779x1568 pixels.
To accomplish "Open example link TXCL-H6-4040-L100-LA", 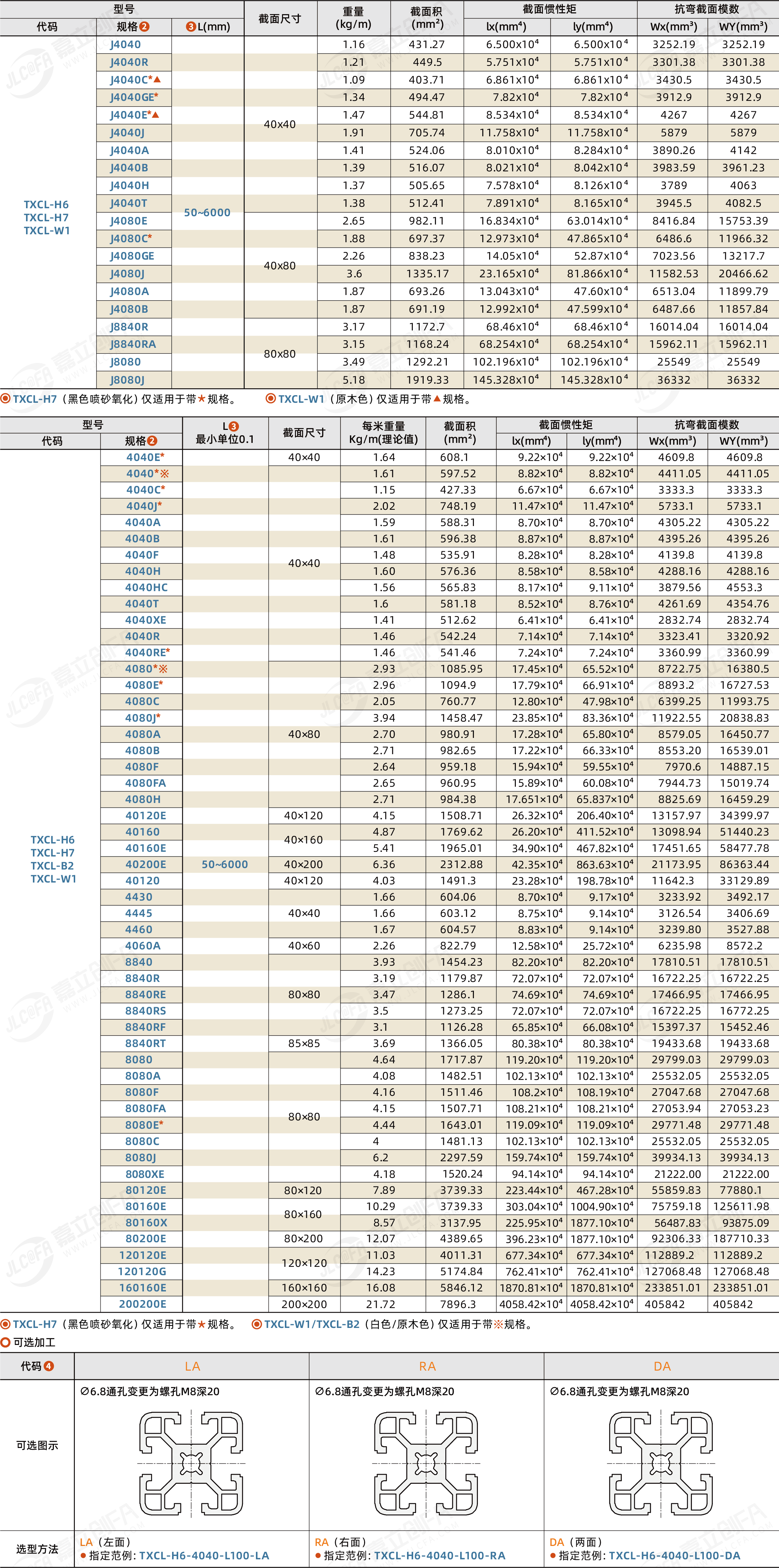I will (x=204, y=1555).
